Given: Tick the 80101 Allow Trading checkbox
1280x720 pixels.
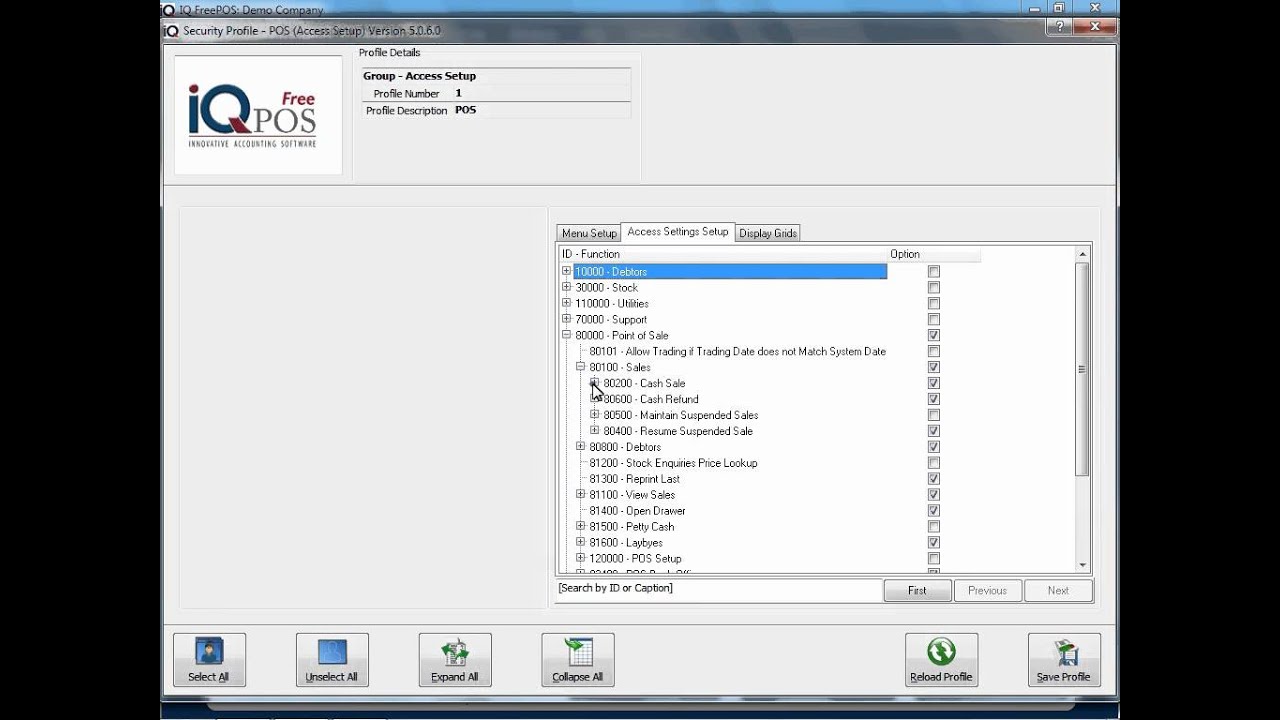Looking at the screenshot, I should point(934,352).
